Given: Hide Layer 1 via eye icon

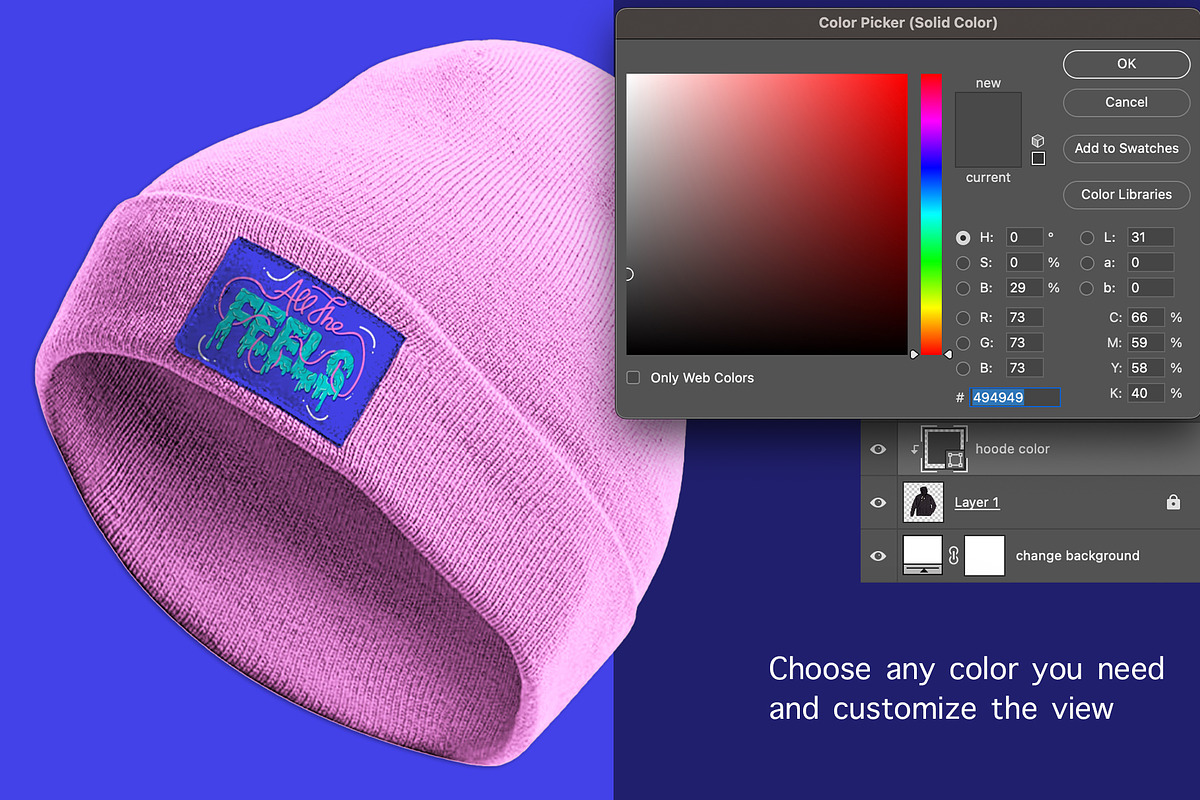Looking at the screenshot, I should pyautogui.click(x=878, y=502).
